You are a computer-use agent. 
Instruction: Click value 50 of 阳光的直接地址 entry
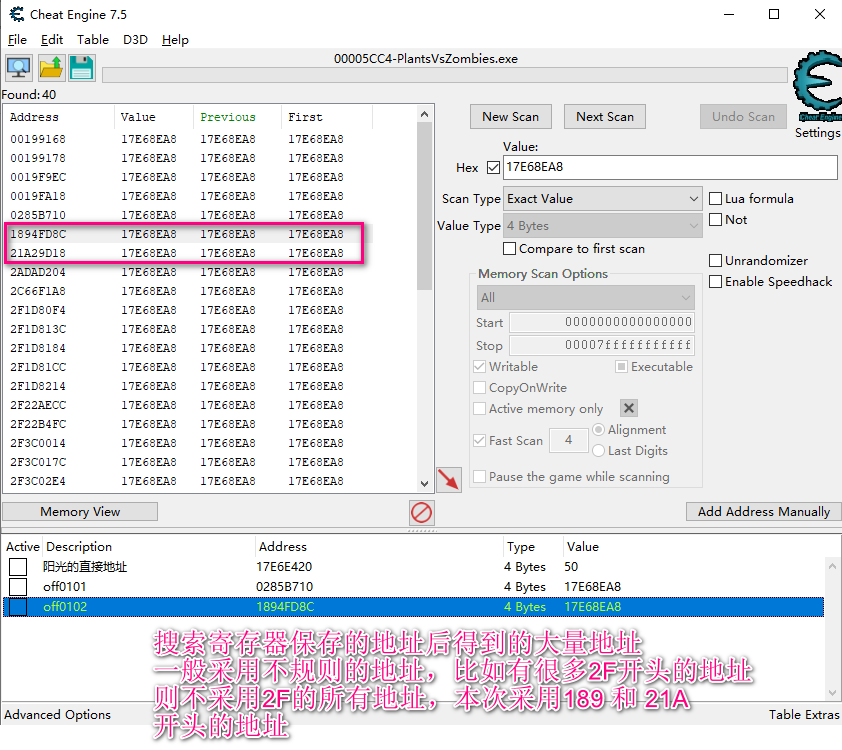click(x=571, y=567)
